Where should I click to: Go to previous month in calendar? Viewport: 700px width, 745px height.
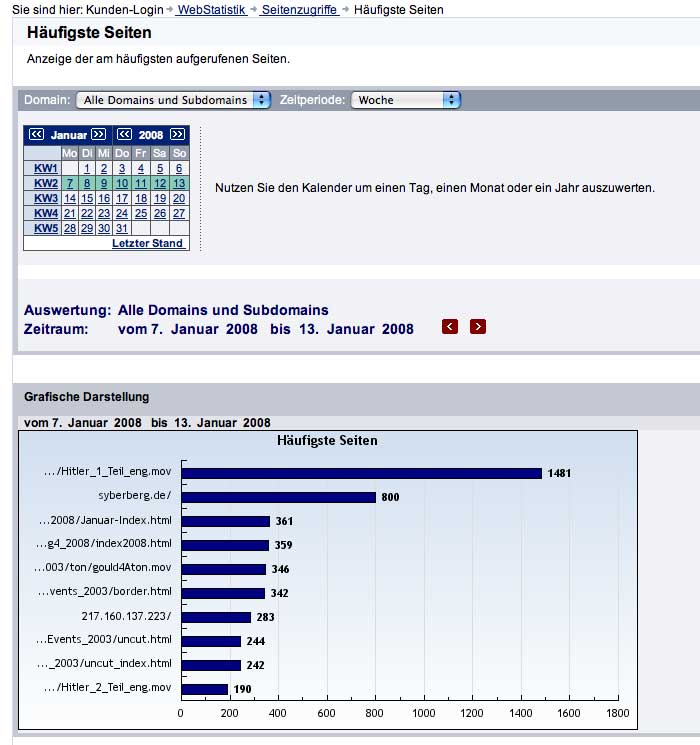36,135
